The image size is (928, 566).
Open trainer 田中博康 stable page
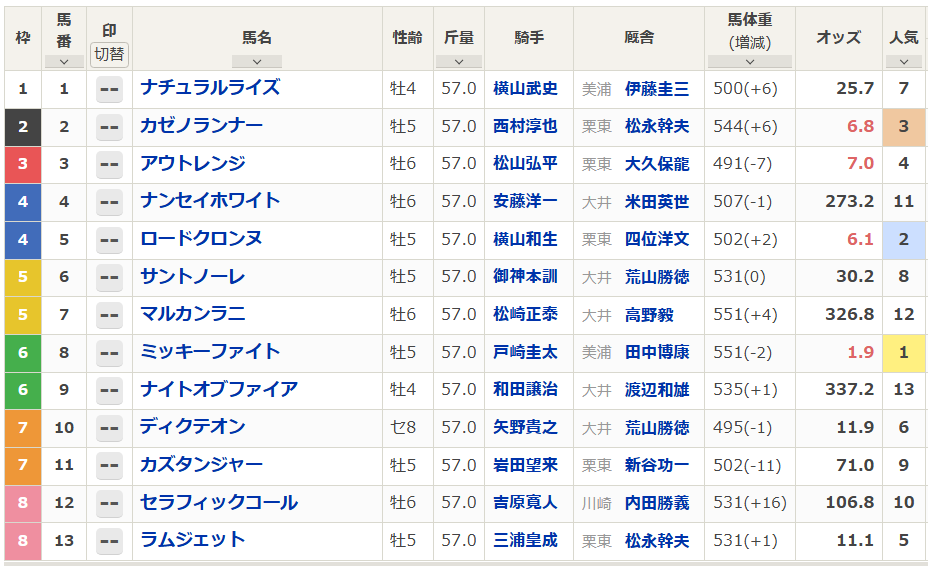[657, 352]
